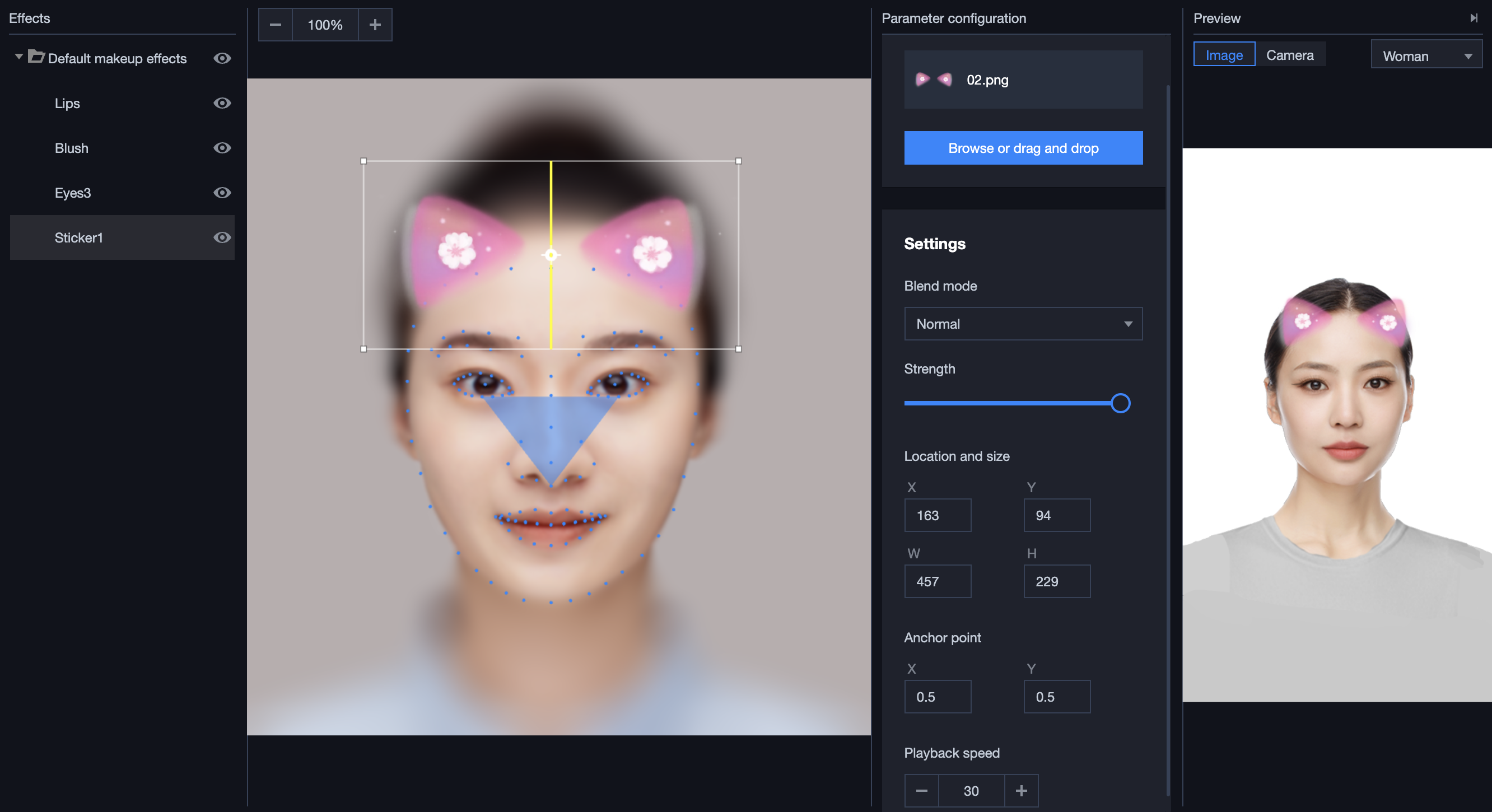Image resolution: width=1492 pixels, height=812 pixels.
Task: Select the Image preview tab
Action: [1224, 55]
